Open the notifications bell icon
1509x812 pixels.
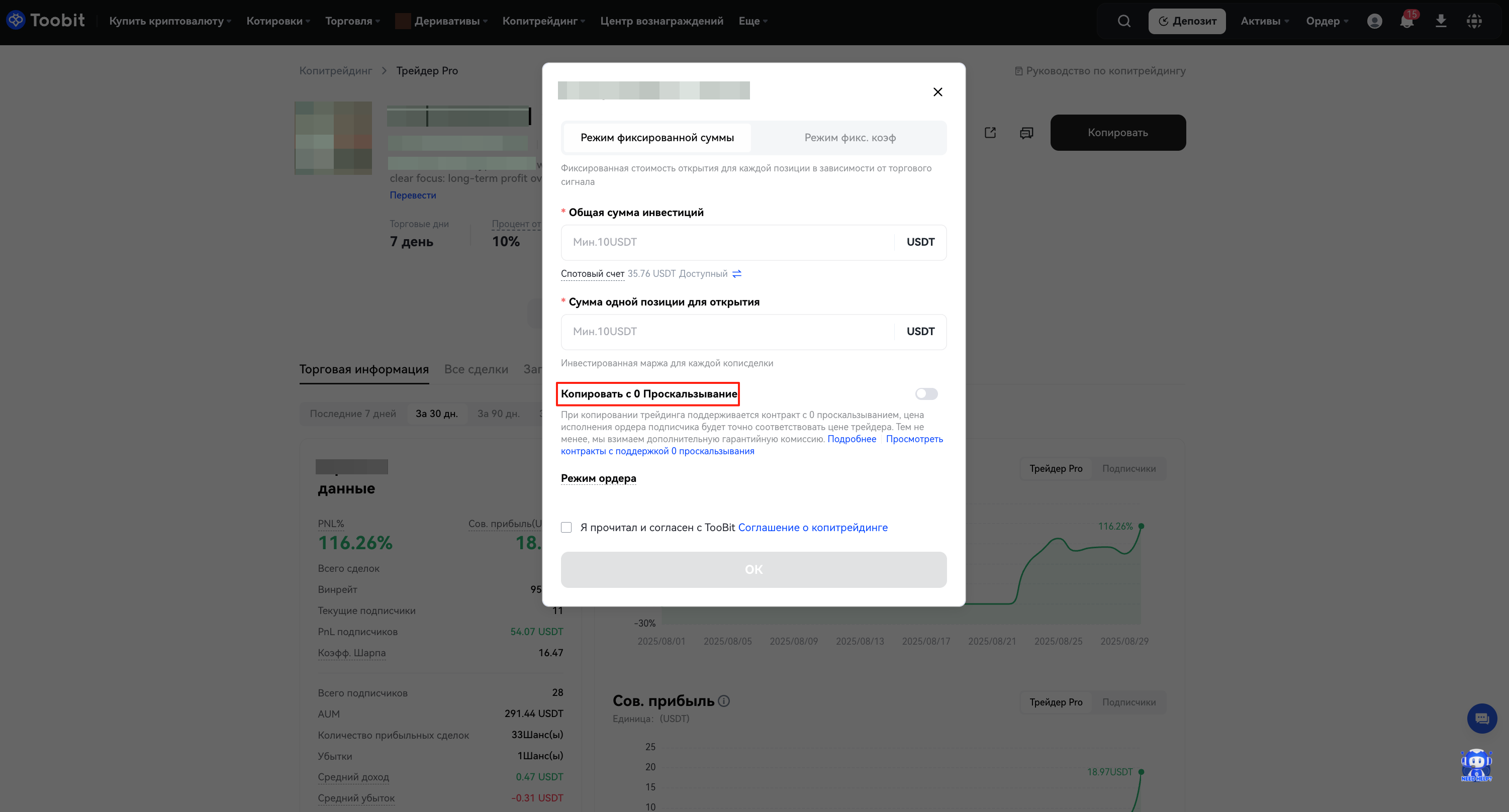(1406, 21)
